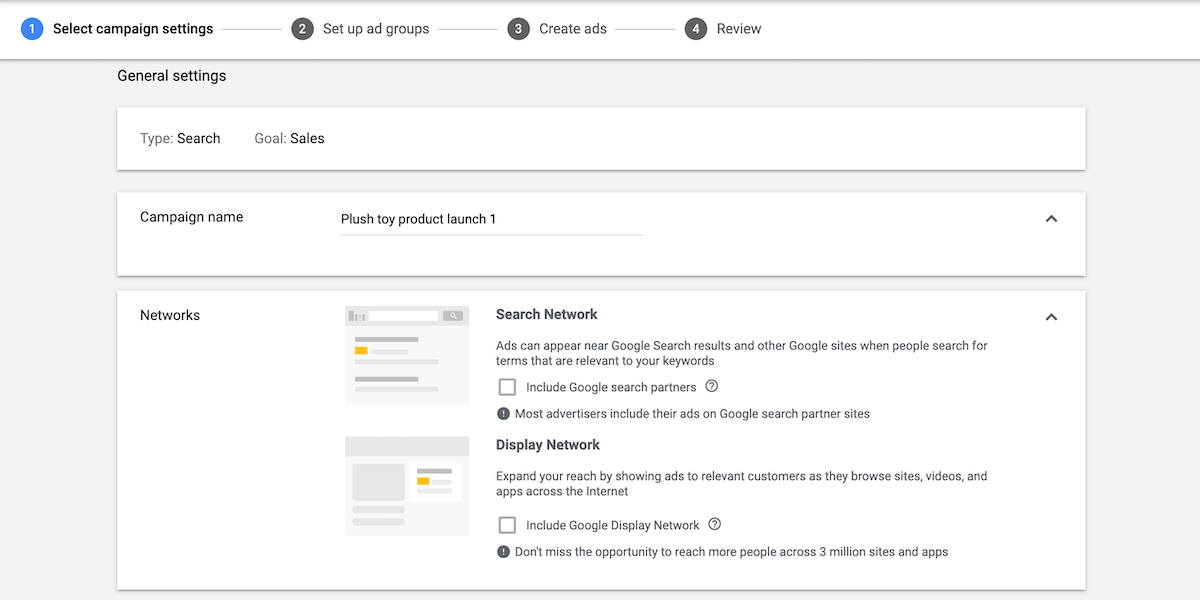Click the Display Network illustration thumbnail

407,485
